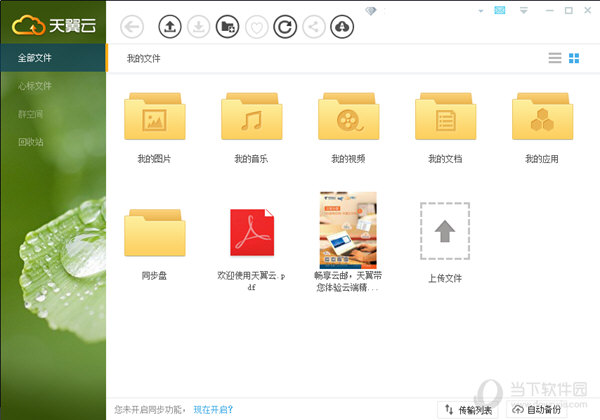Select the 欢迎使用天翼云 PDF file icon

[252, 232]
